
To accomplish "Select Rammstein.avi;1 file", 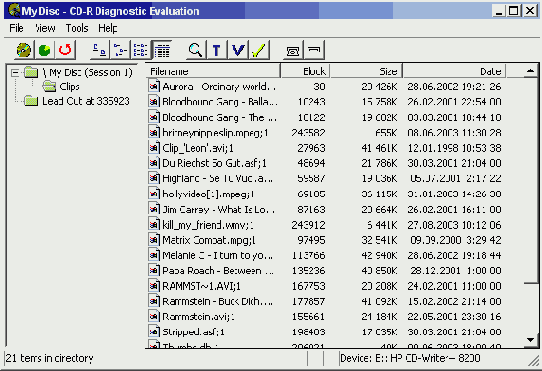I will pos(198,316).
